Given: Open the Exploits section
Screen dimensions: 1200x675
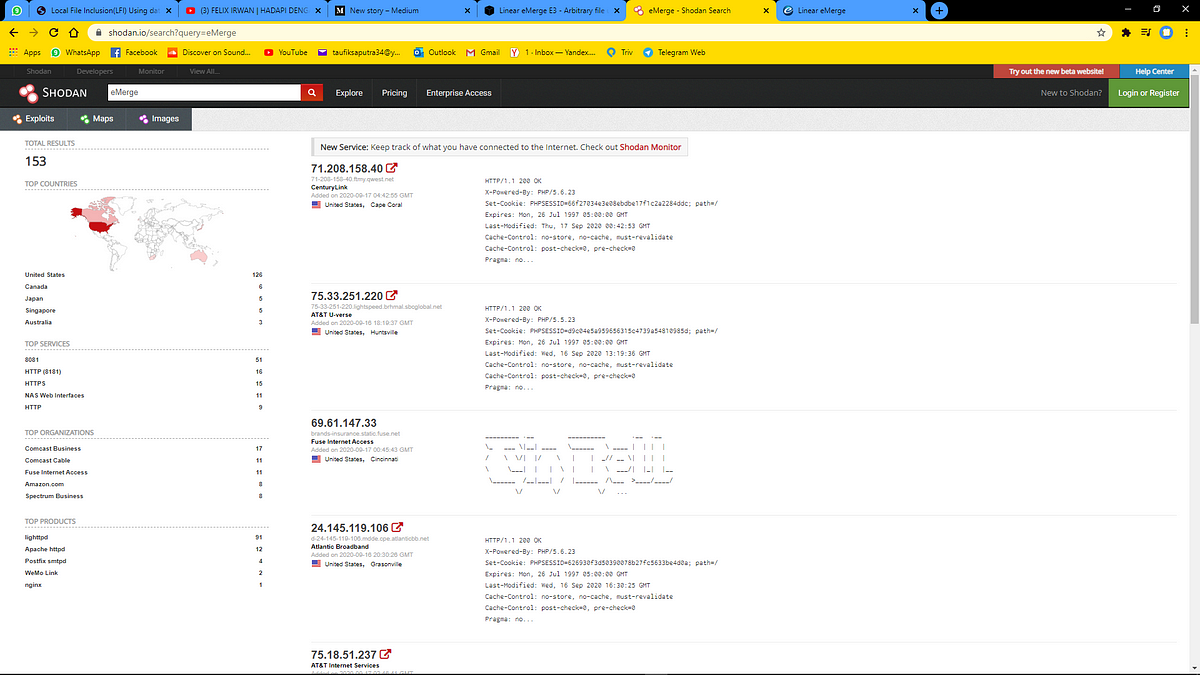Looking at the screenshot, I should click(x=33, y=118).
